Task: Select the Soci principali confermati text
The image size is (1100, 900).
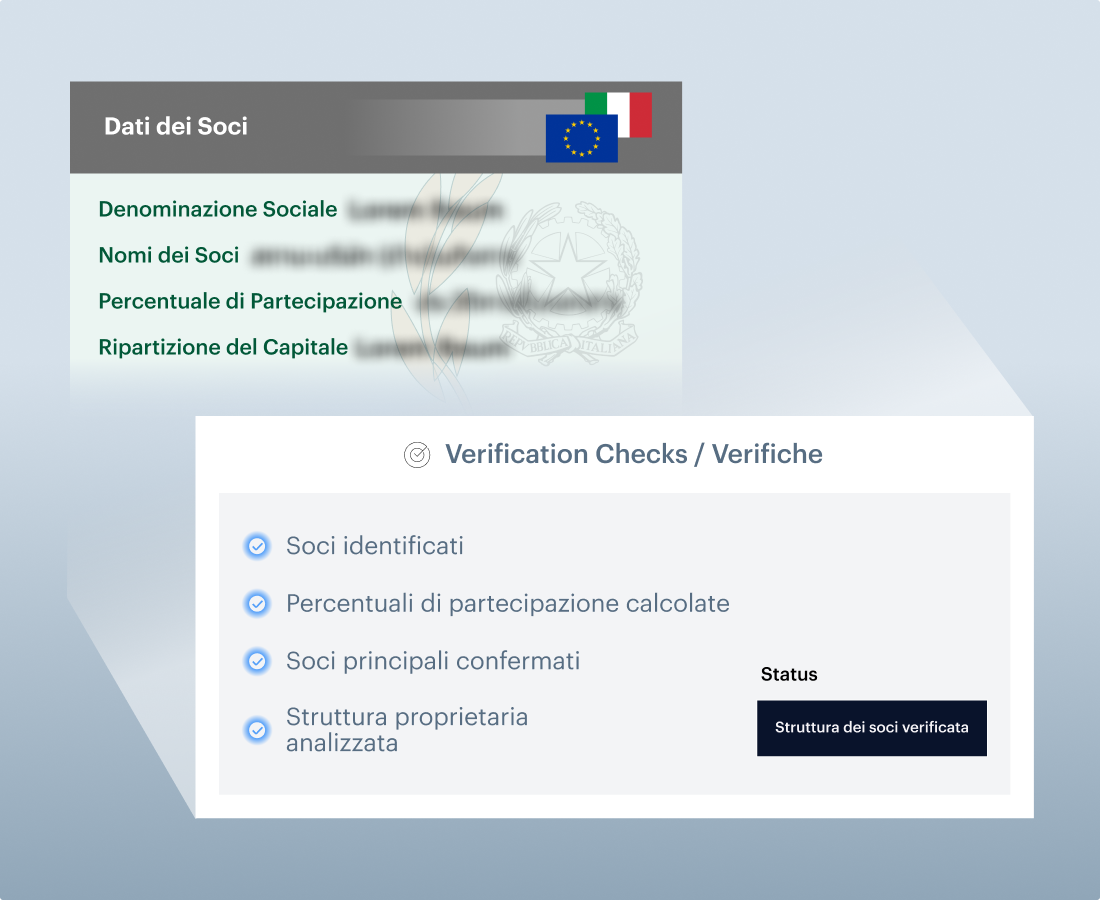Action: (433, 661)
